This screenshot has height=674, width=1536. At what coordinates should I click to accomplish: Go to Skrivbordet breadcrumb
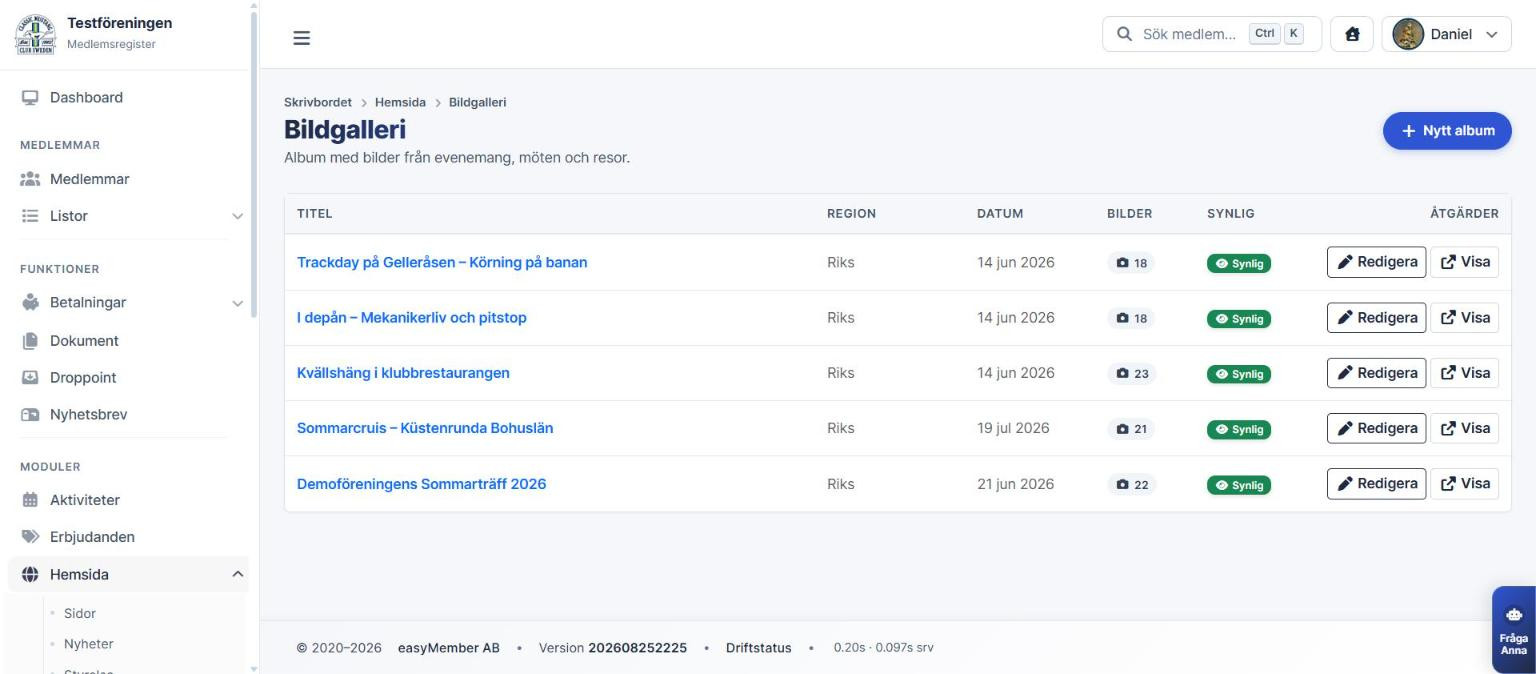(x=318, y=103)
